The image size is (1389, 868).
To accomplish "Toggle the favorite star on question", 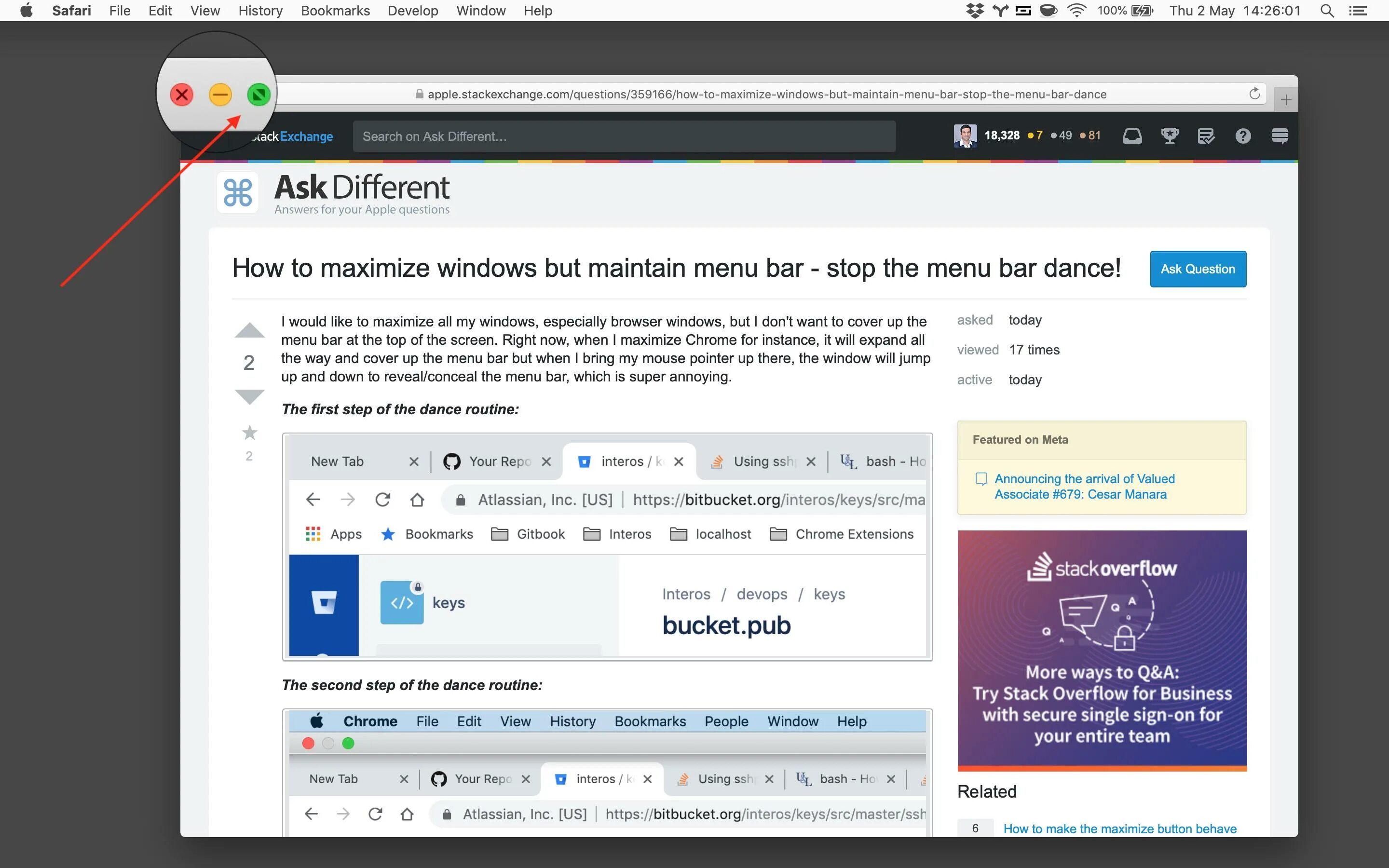I will 250,432.
